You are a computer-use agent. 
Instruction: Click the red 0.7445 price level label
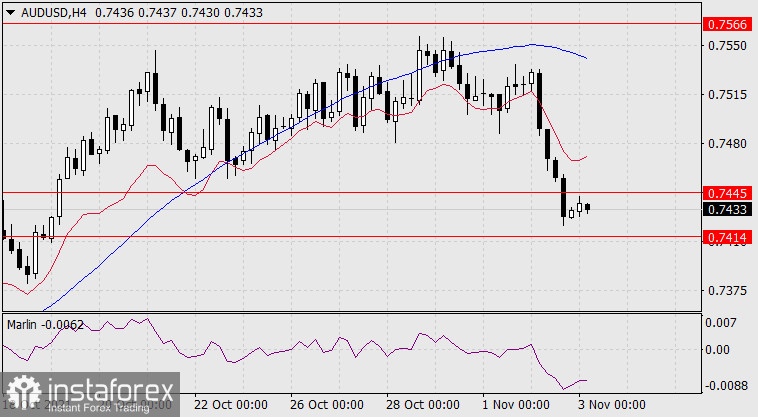click(x=725, y=192)
